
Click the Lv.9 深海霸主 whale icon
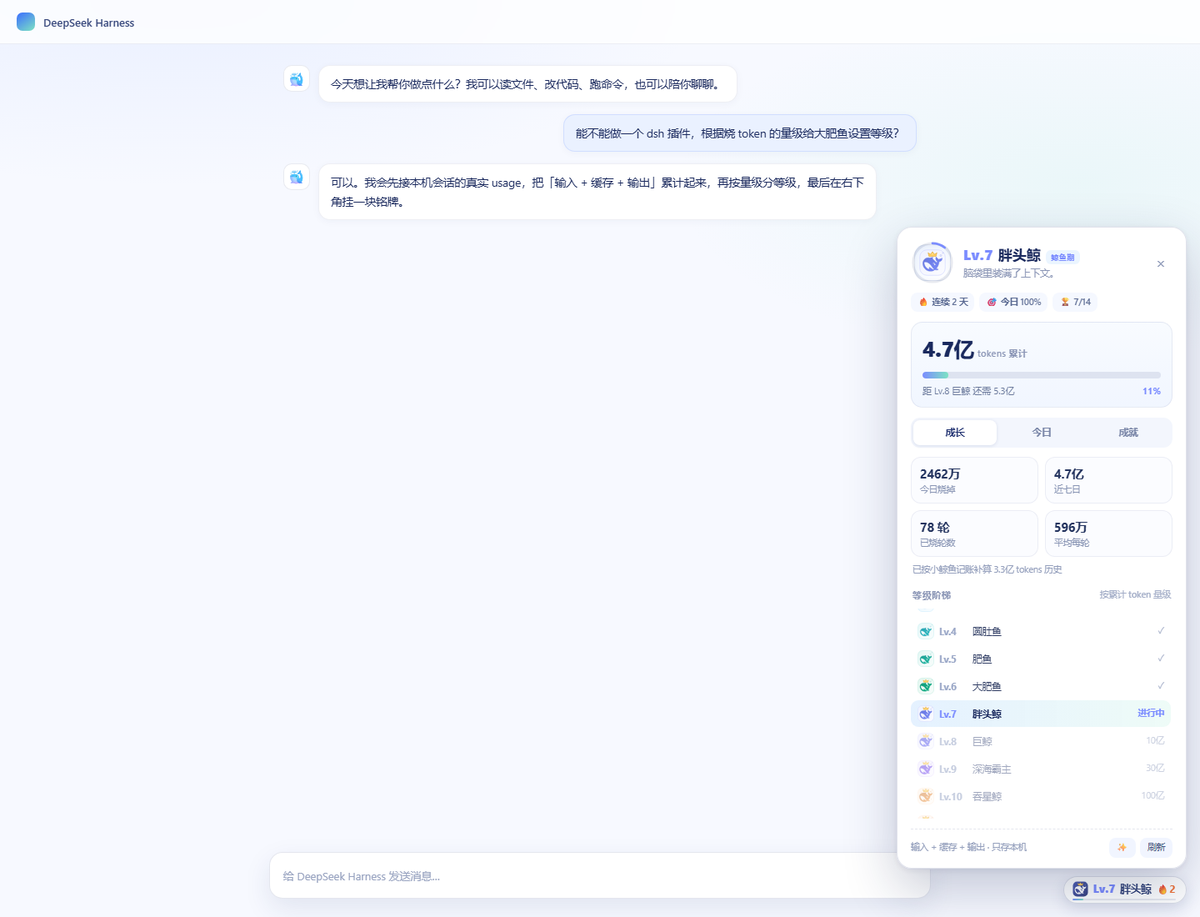[925, 769]
